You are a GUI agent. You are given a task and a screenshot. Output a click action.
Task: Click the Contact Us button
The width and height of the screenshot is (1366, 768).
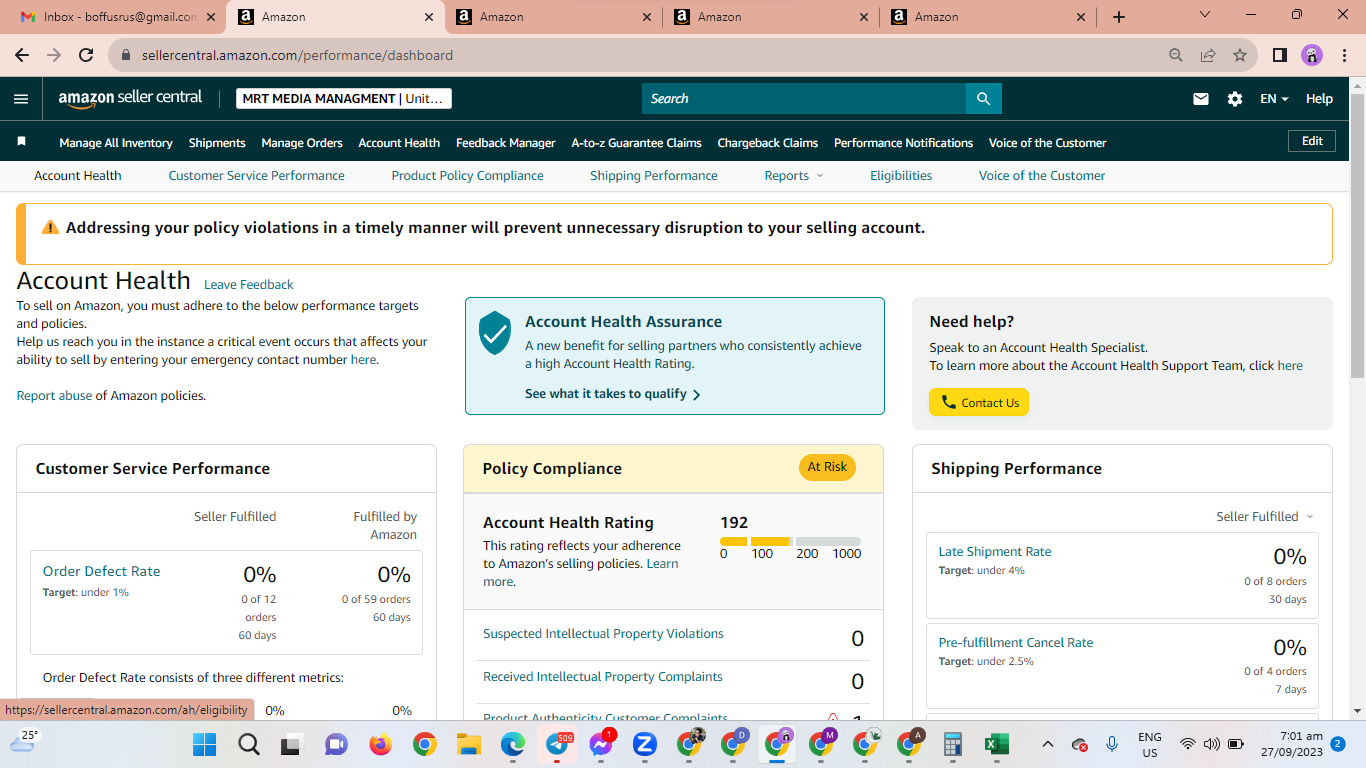[x=979, y=402]
